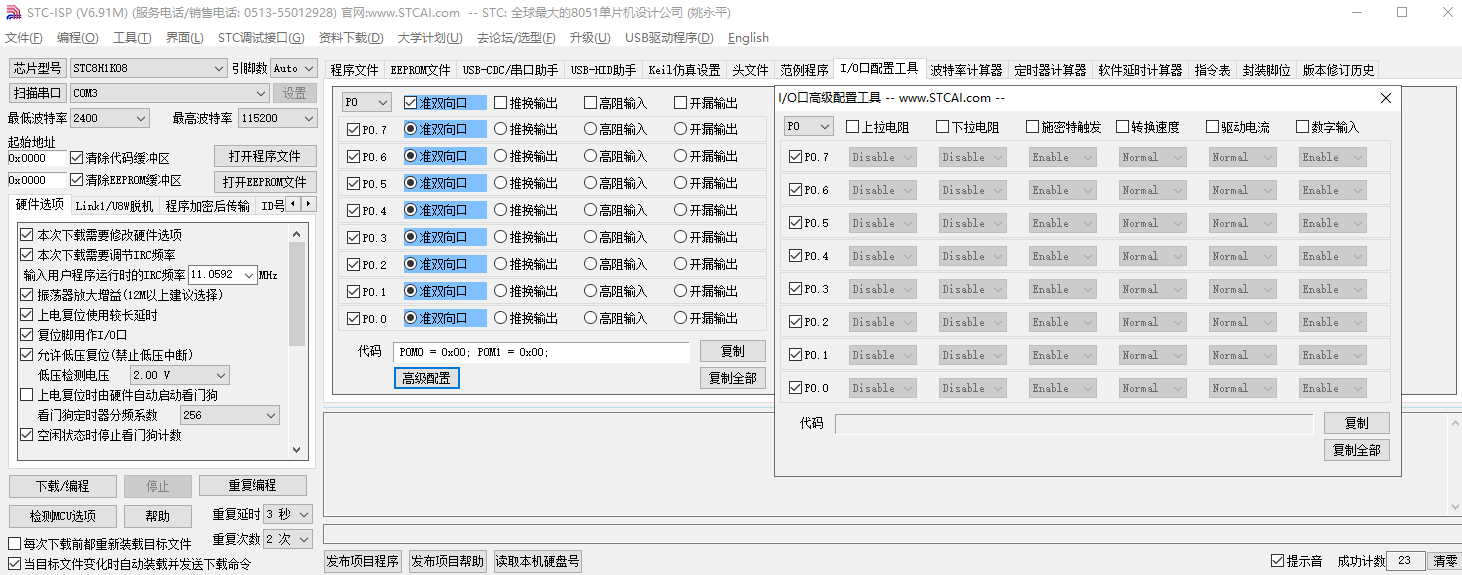The width and height of the screenshot is (1462, 575).
Task: Click 下载/编程 button
Action: 62,486
